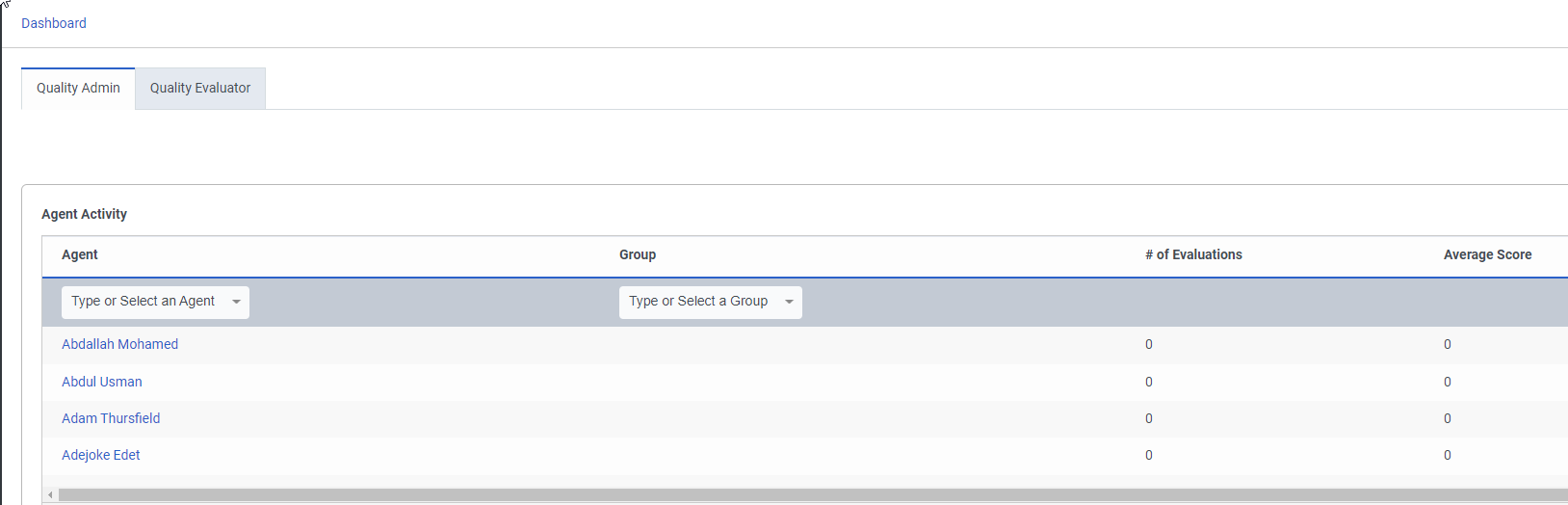Focus the 'Type or Select an Agent' field
Image resolution: width=1568 pixels, height=505 pixels.
click(144, 302)
